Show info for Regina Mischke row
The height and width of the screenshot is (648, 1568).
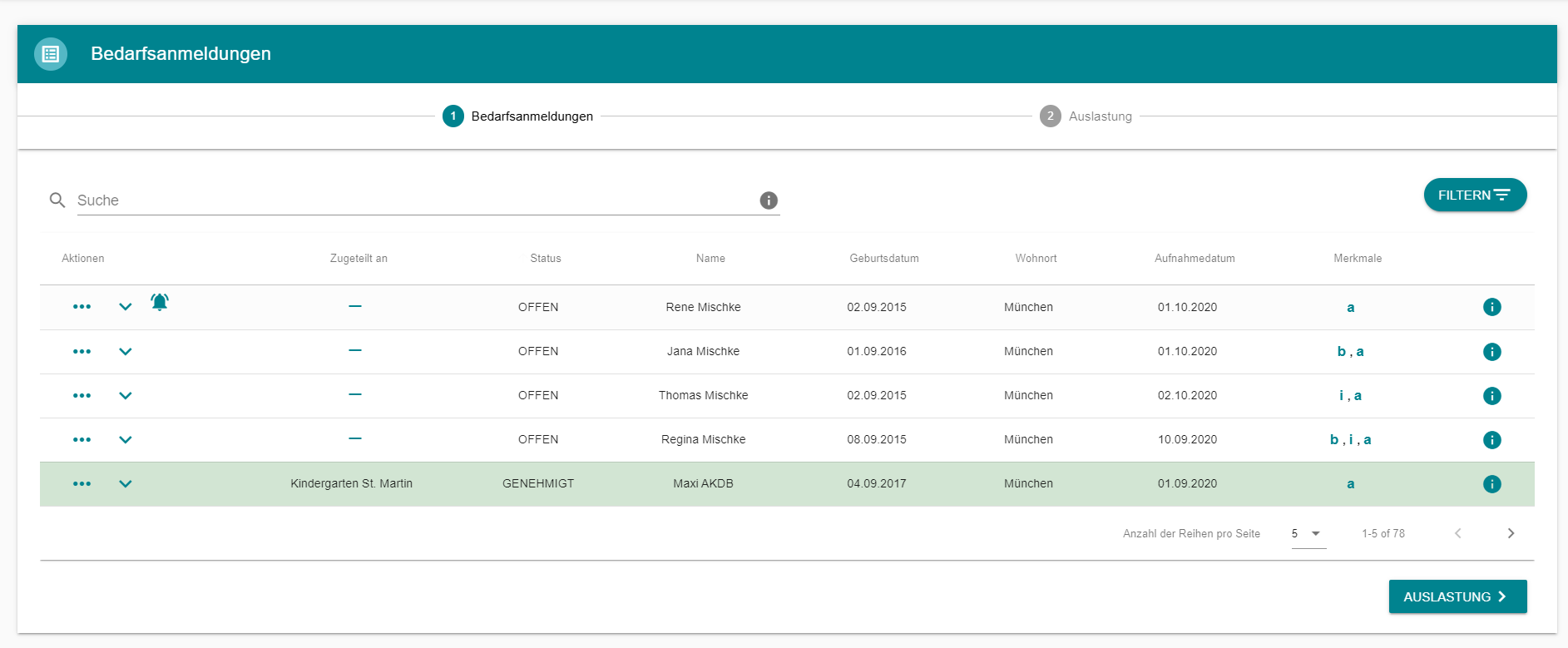[x=1491, y=440]
